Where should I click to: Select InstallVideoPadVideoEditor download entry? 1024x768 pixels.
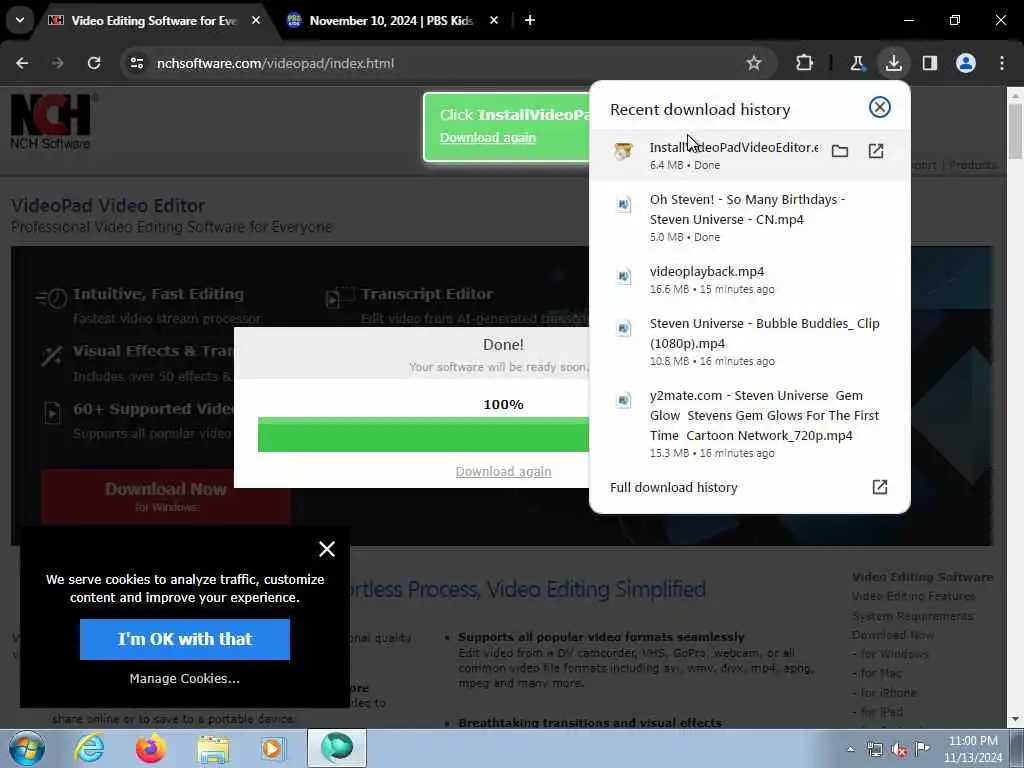(x=749, y=155)
